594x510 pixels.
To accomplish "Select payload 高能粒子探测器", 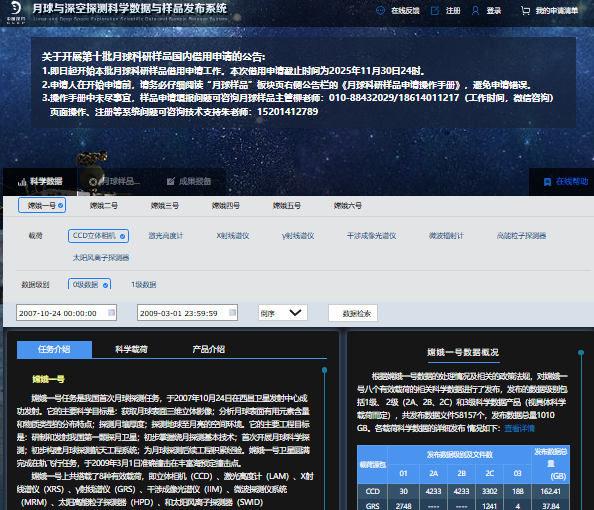I will [x=521, y=236].
